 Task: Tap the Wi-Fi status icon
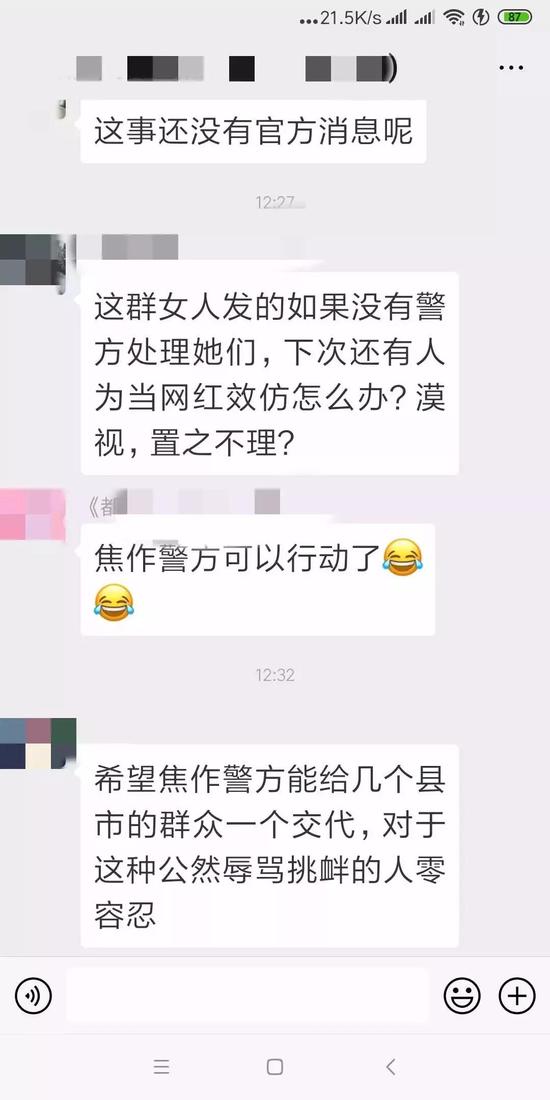point(455,18)
